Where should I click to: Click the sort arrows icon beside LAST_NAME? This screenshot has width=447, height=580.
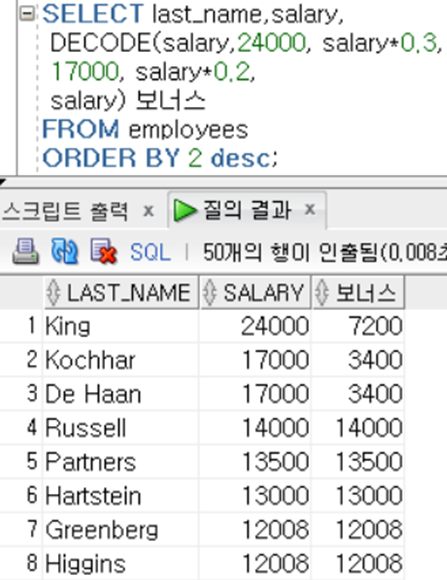[54, 293]
